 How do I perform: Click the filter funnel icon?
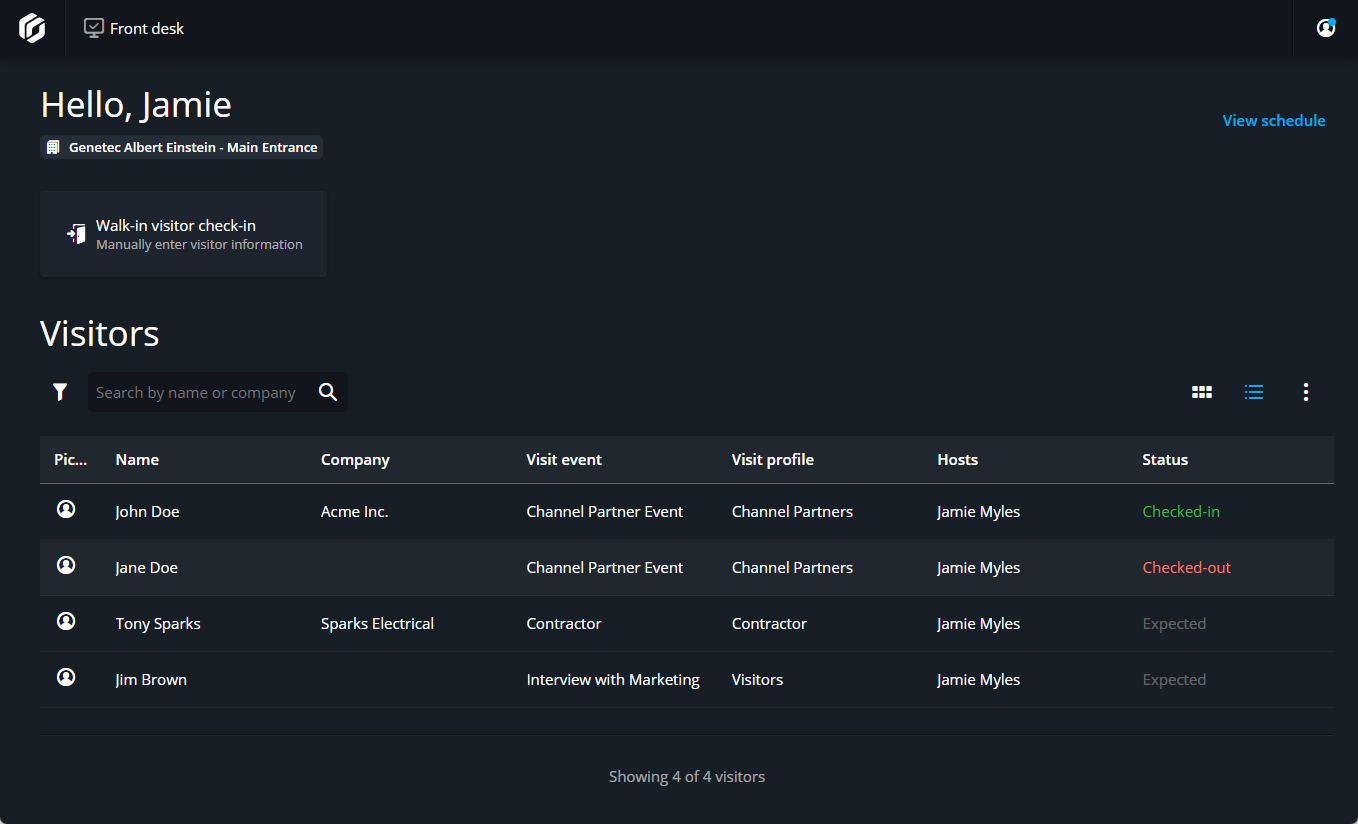60,392
